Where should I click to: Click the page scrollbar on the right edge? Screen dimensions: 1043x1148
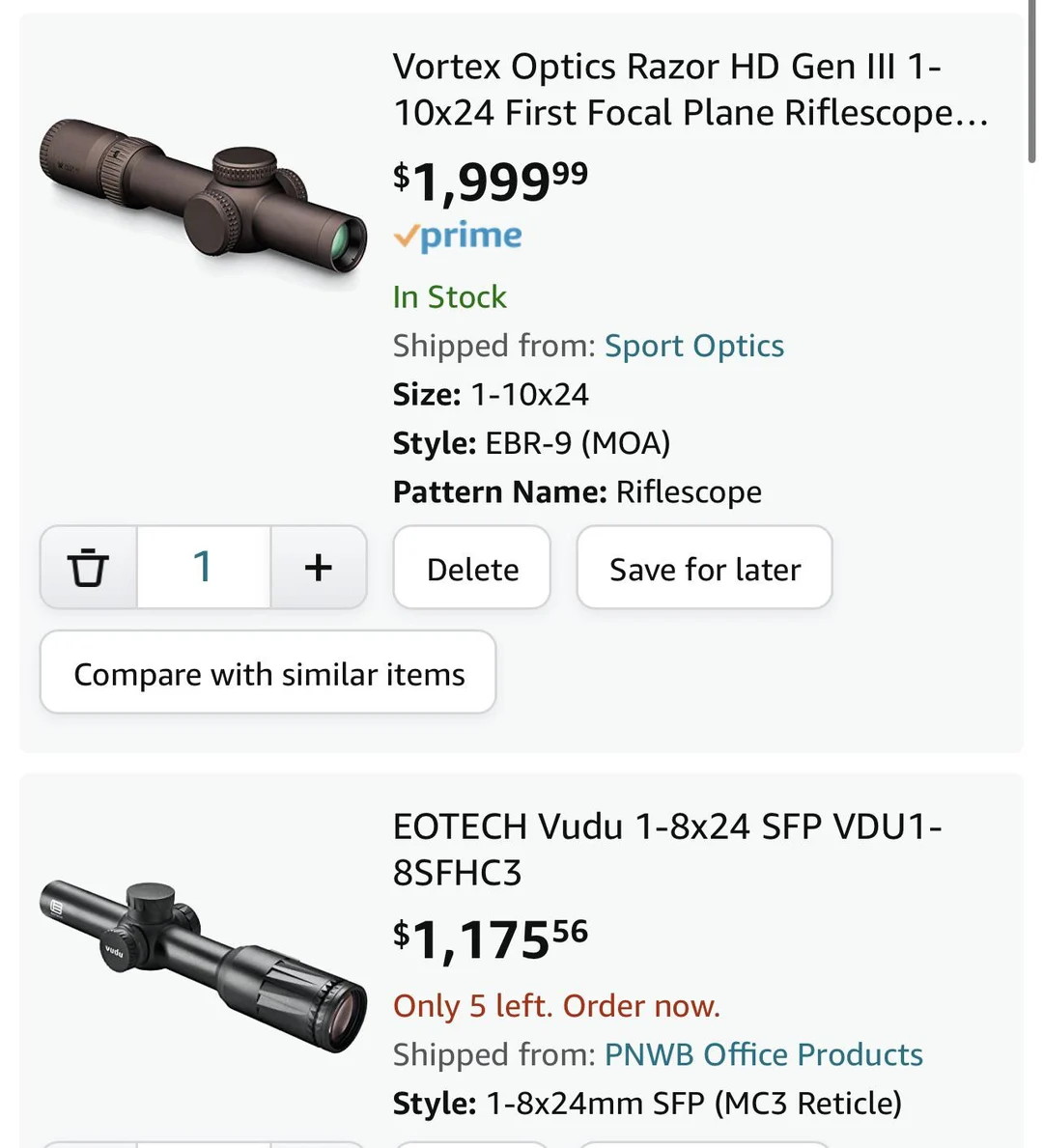click(x=1031, y=87)
